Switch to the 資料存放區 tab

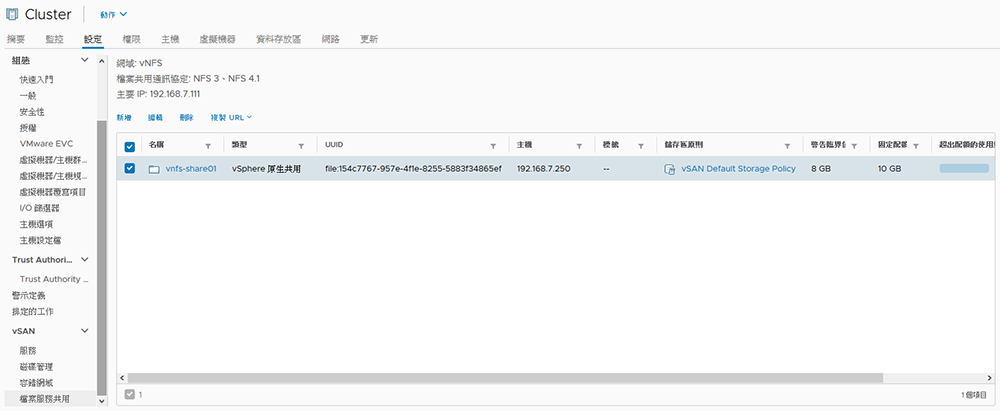pyautogui.click(x=279, y=39)
